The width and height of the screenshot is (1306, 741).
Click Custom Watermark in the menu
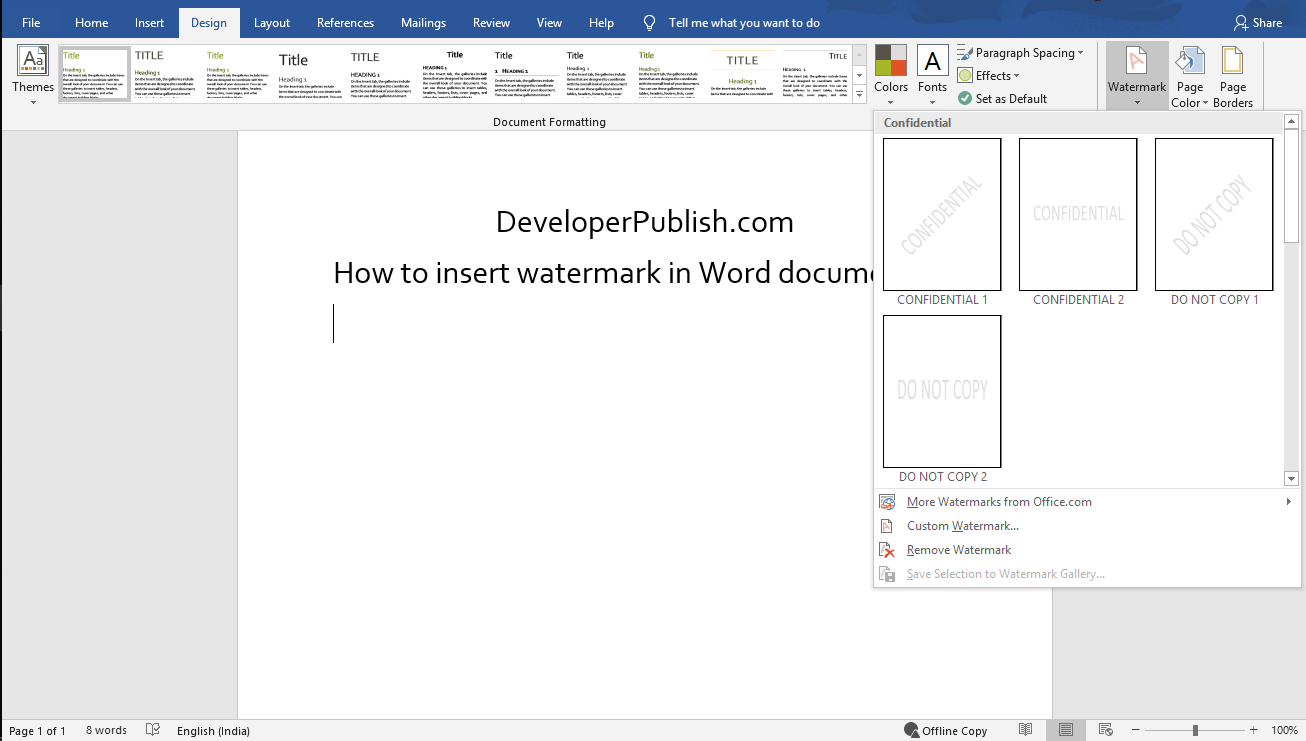pos(962,525)
